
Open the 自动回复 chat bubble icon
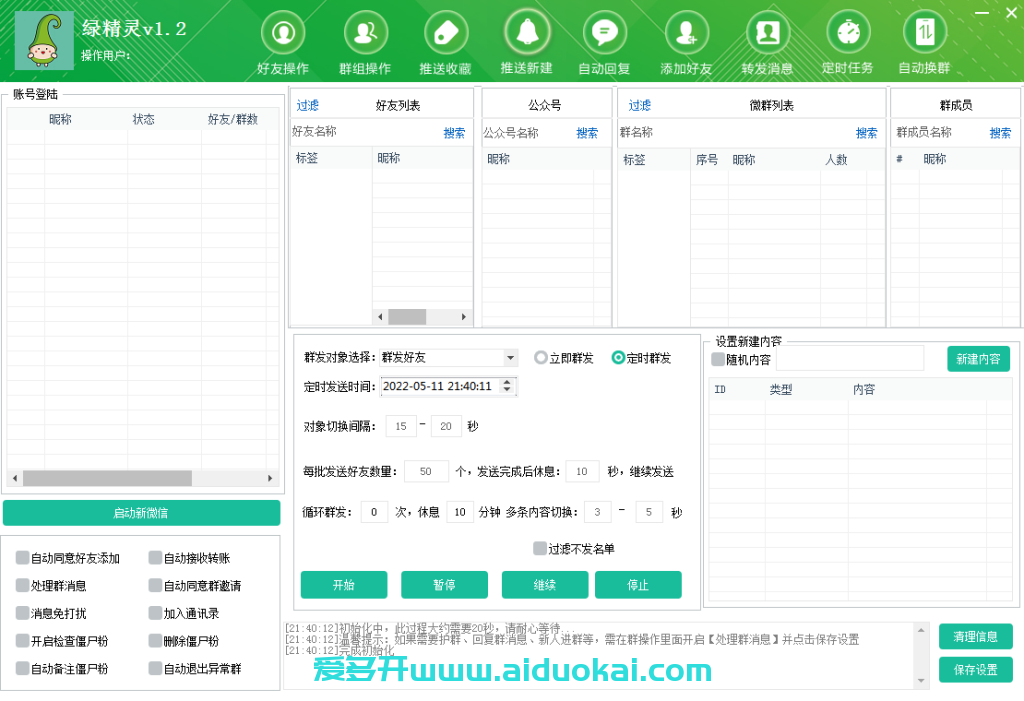(605, 33)
